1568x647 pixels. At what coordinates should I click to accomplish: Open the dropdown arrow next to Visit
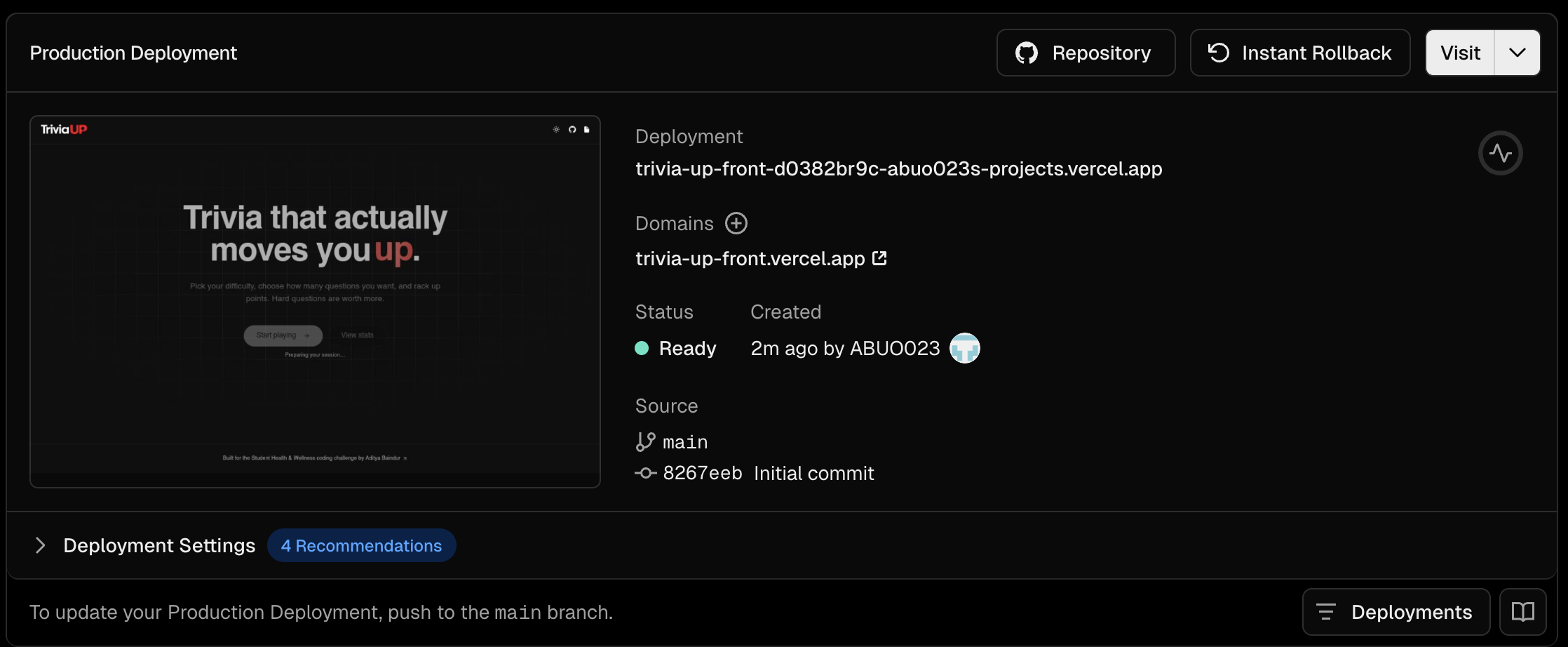1517,53
